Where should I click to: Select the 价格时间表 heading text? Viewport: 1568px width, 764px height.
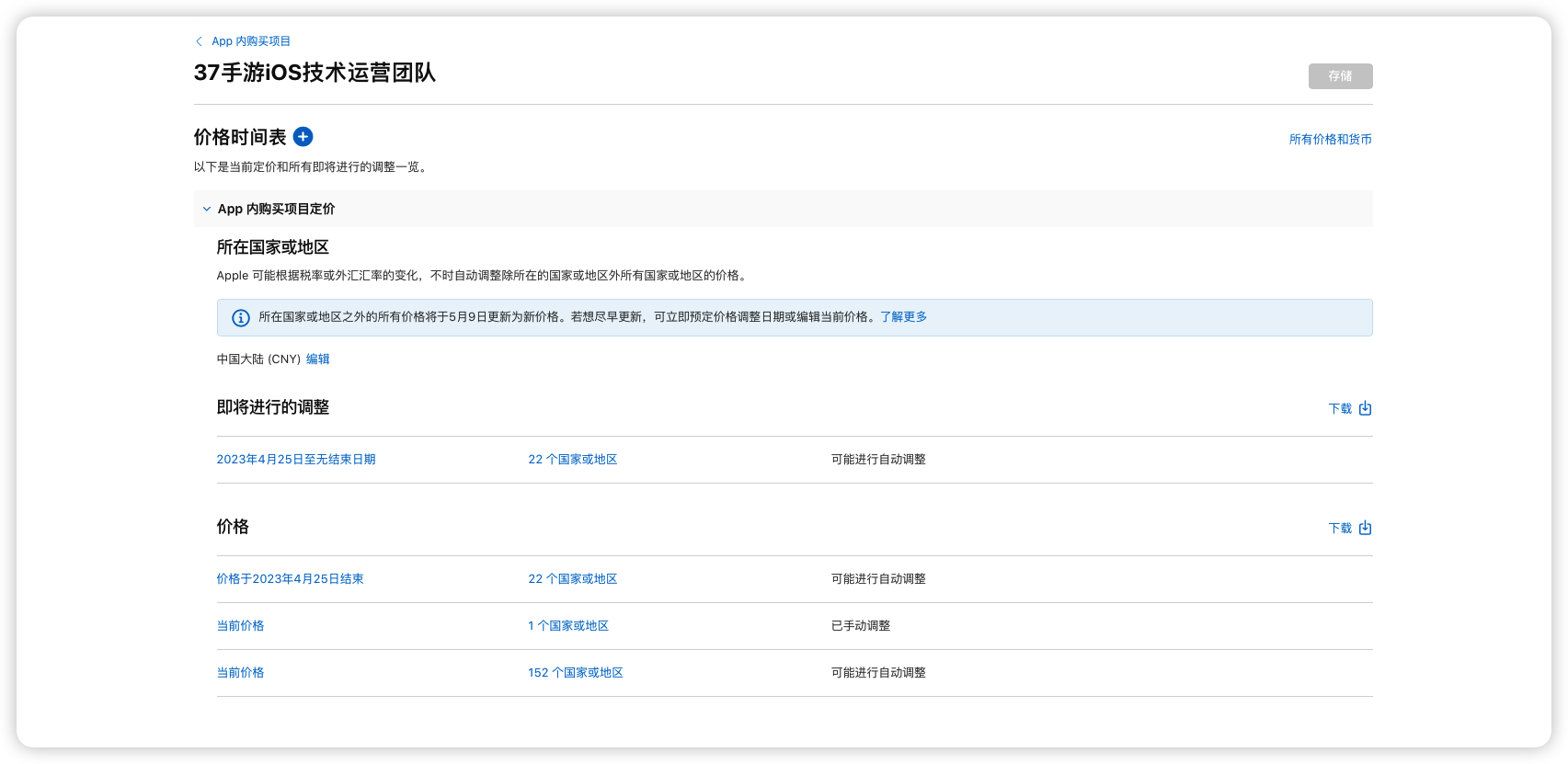coord(240,137)
